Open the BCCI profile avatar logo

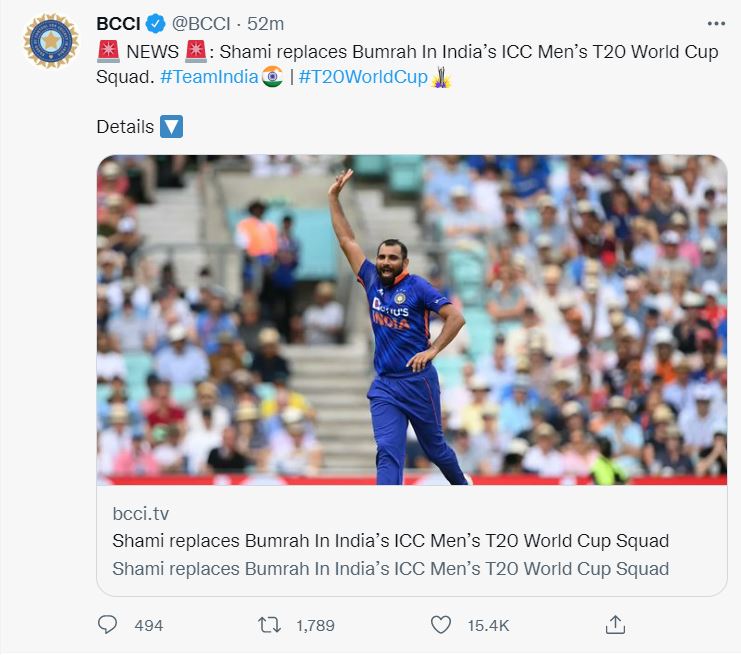(x=51, y=41)
